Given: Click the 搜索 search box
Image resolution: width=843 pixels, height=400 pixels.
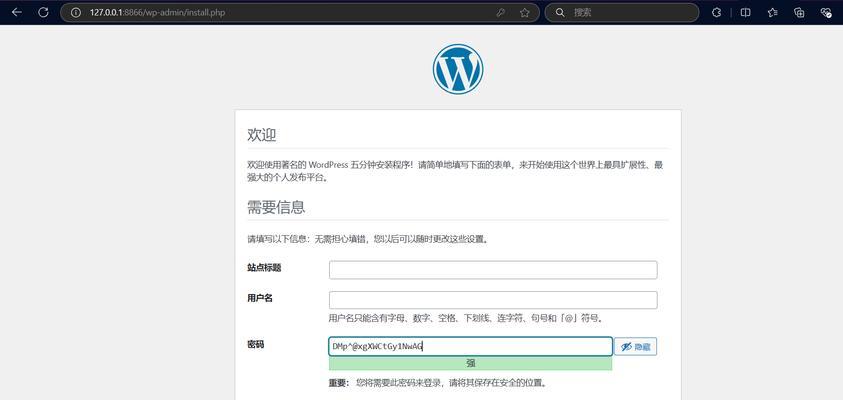Looking at the screenshot, I should click(622, 12).
